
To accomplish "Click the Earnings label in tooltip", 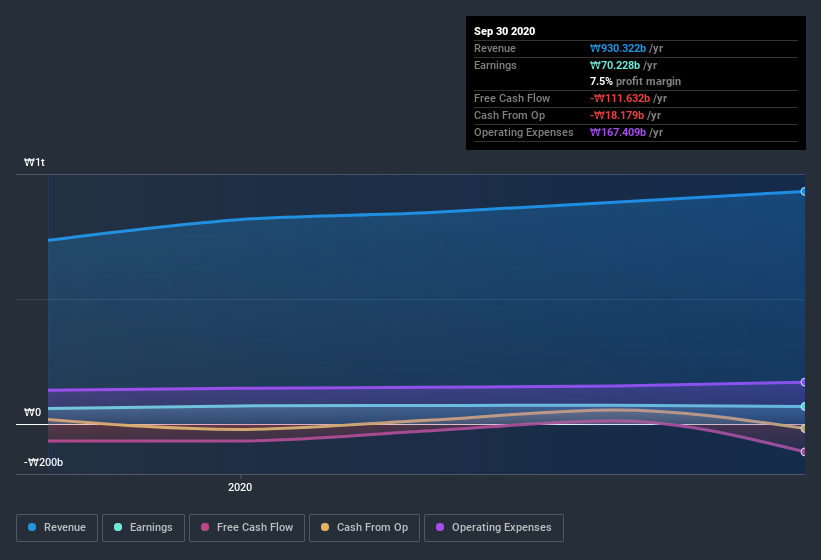I will pos(495,65).
